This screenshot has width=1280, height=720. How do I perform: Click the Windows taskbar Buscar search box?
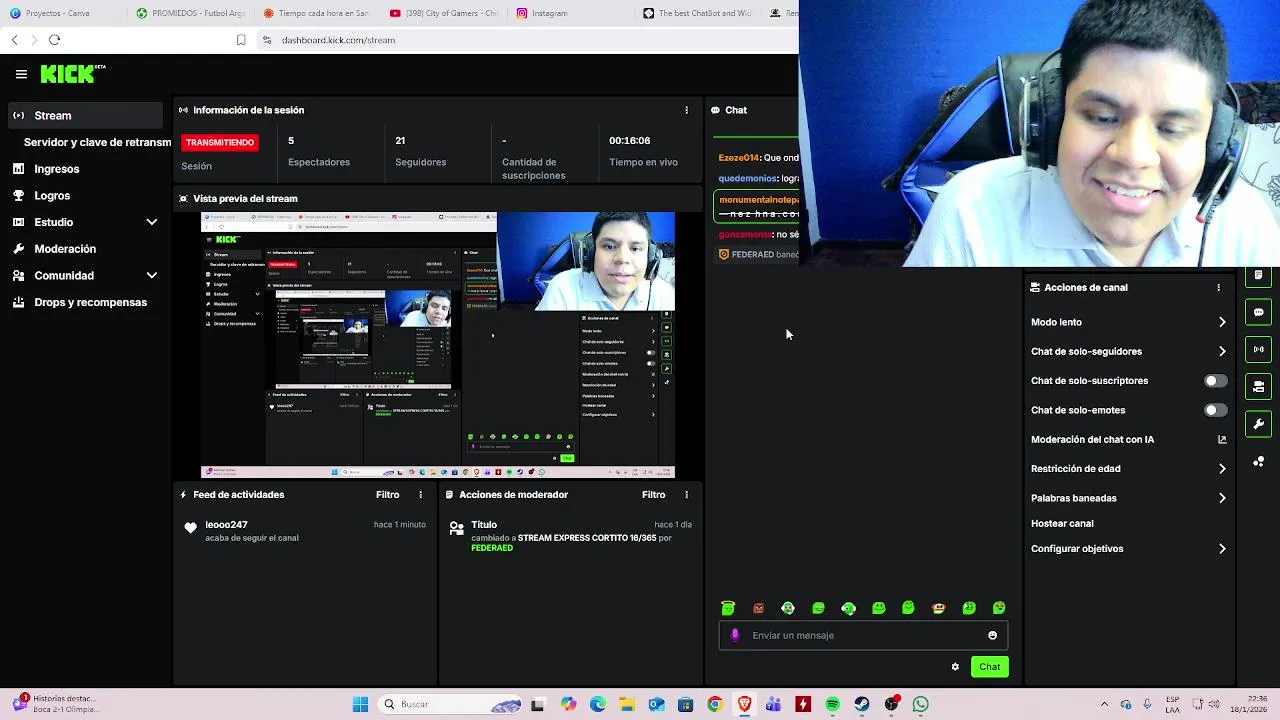click(450, 704)
